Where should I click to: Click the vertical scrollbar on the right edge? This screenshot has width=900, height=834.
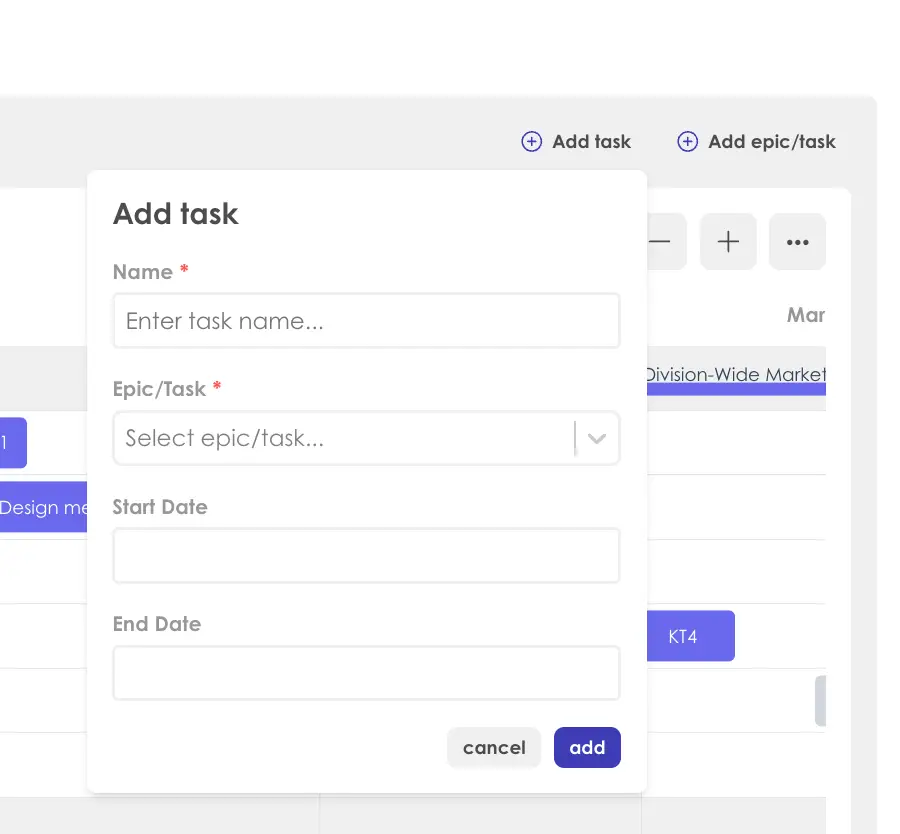click(x=822, y=701)
